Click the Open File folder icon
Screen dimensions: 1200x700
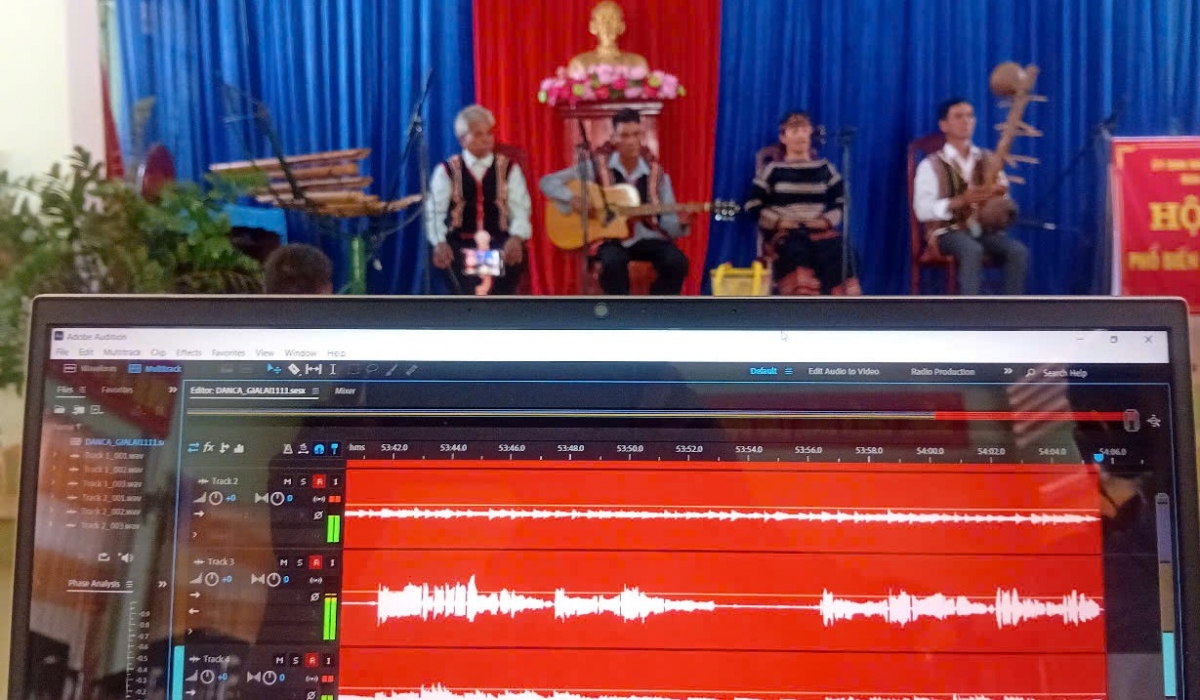point(60,409)
